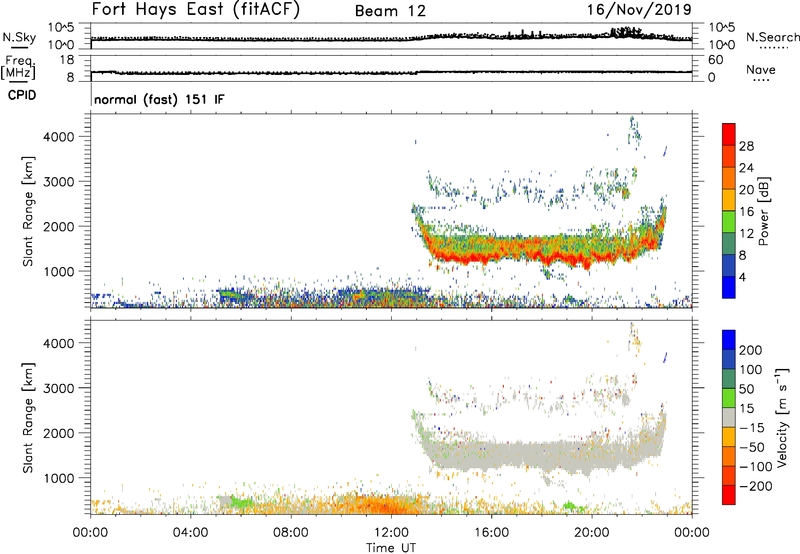Click the '1000' tick of the velocity panel

(59, 478)
